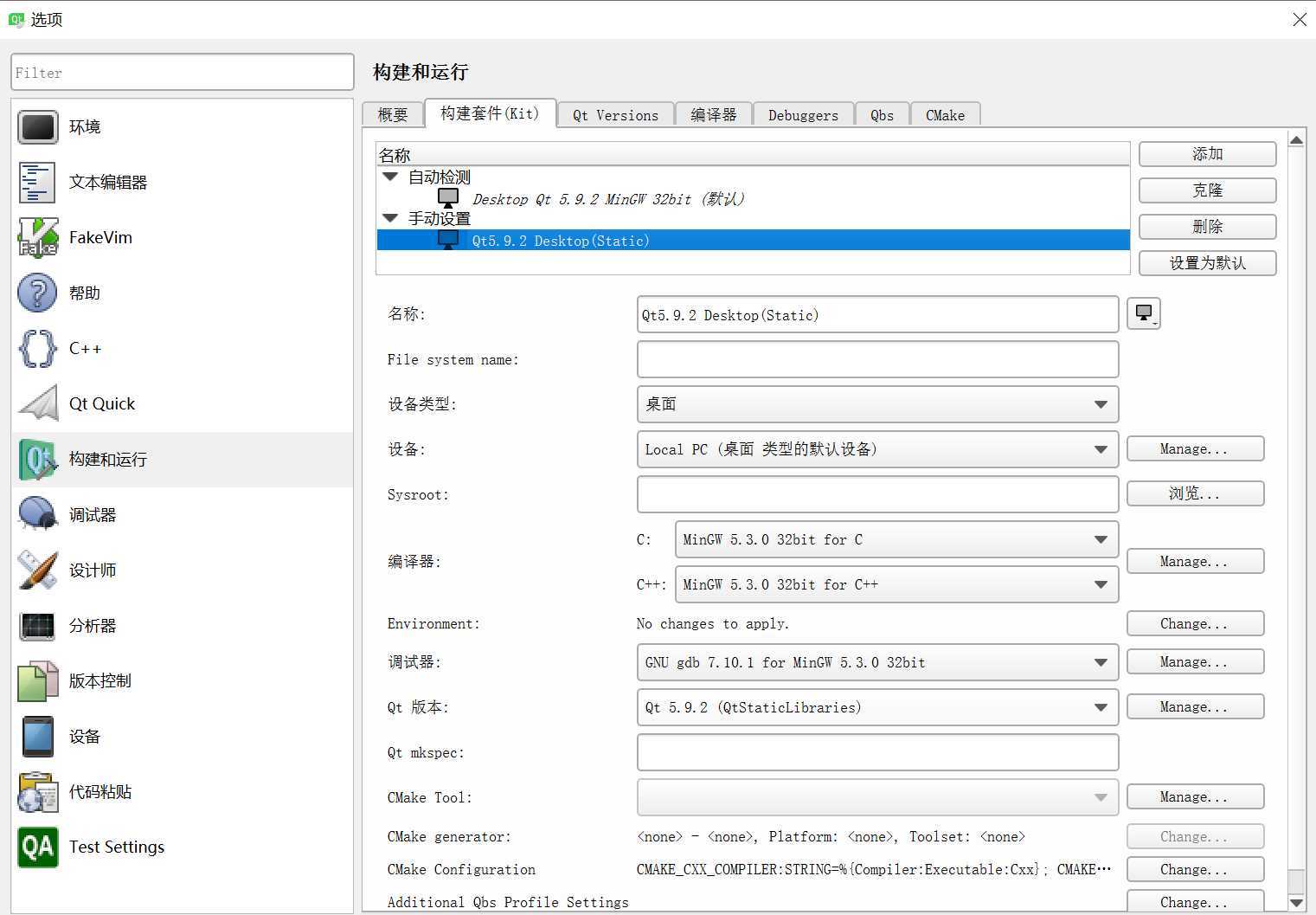The height and width of the screenshot is (915, 1316).
Task: Open the Test Settings QA icon
Action: tap(37, 847)
